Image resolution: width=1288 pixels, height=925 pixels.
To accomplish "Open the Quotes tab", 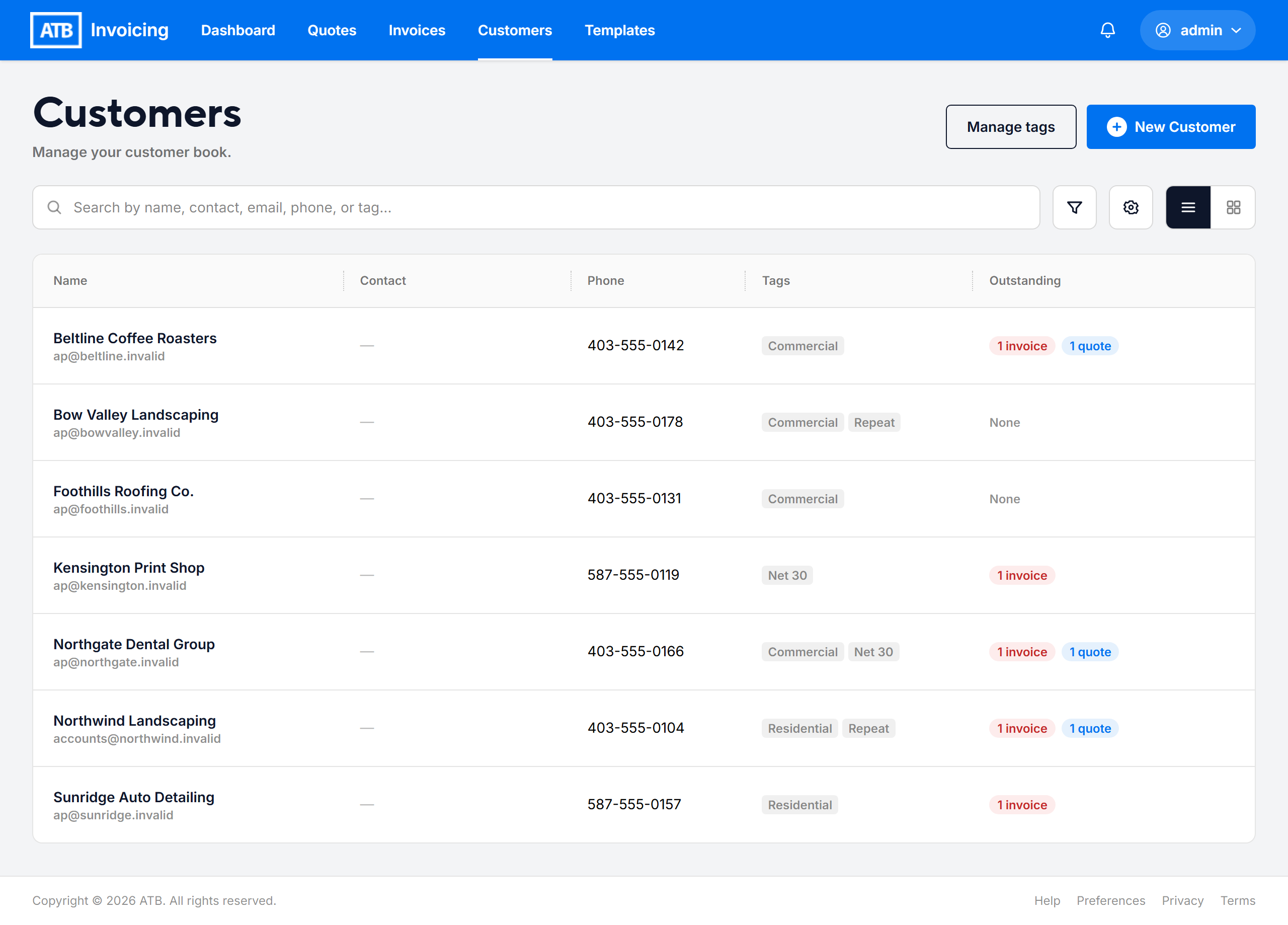I will [x=332, y=30].
